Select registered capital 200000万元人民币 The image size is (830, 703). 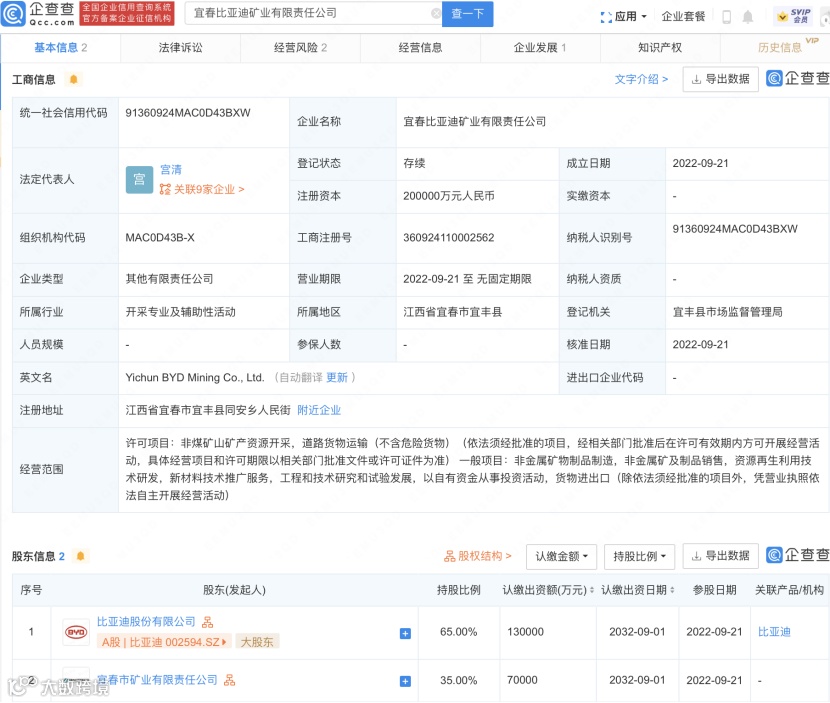(x=449, y=196)
